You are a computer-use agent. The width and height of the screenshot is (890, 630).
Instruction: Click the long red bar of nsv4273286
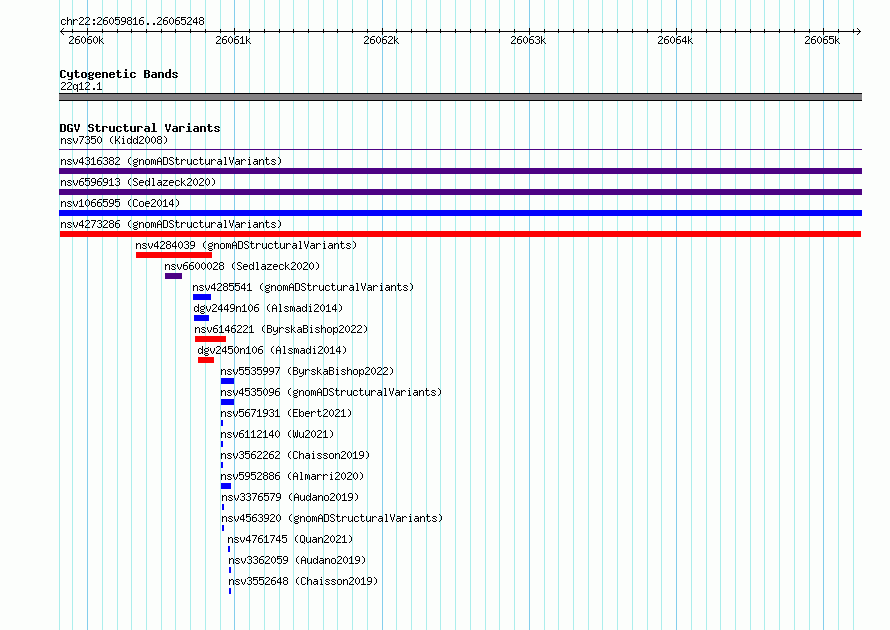[x=460, y=234]
